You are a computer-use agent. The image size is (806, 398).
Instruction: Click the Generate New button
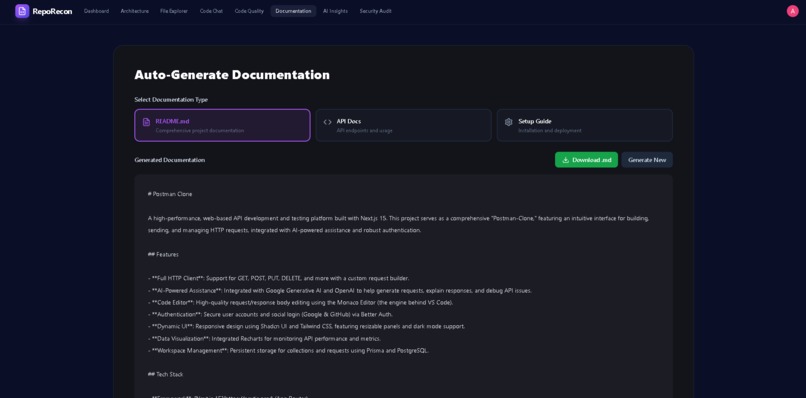[647, 160]
